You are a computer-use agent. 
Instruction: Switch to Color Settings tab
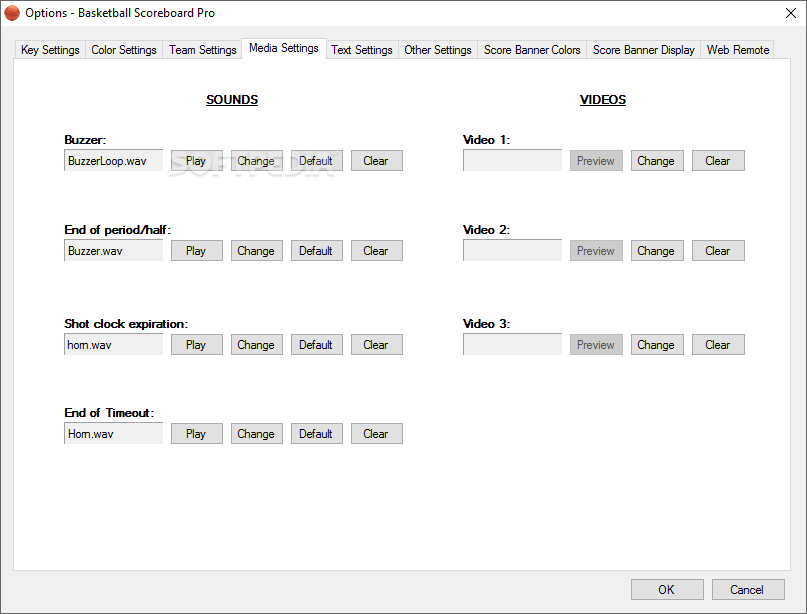click(124, 50)
